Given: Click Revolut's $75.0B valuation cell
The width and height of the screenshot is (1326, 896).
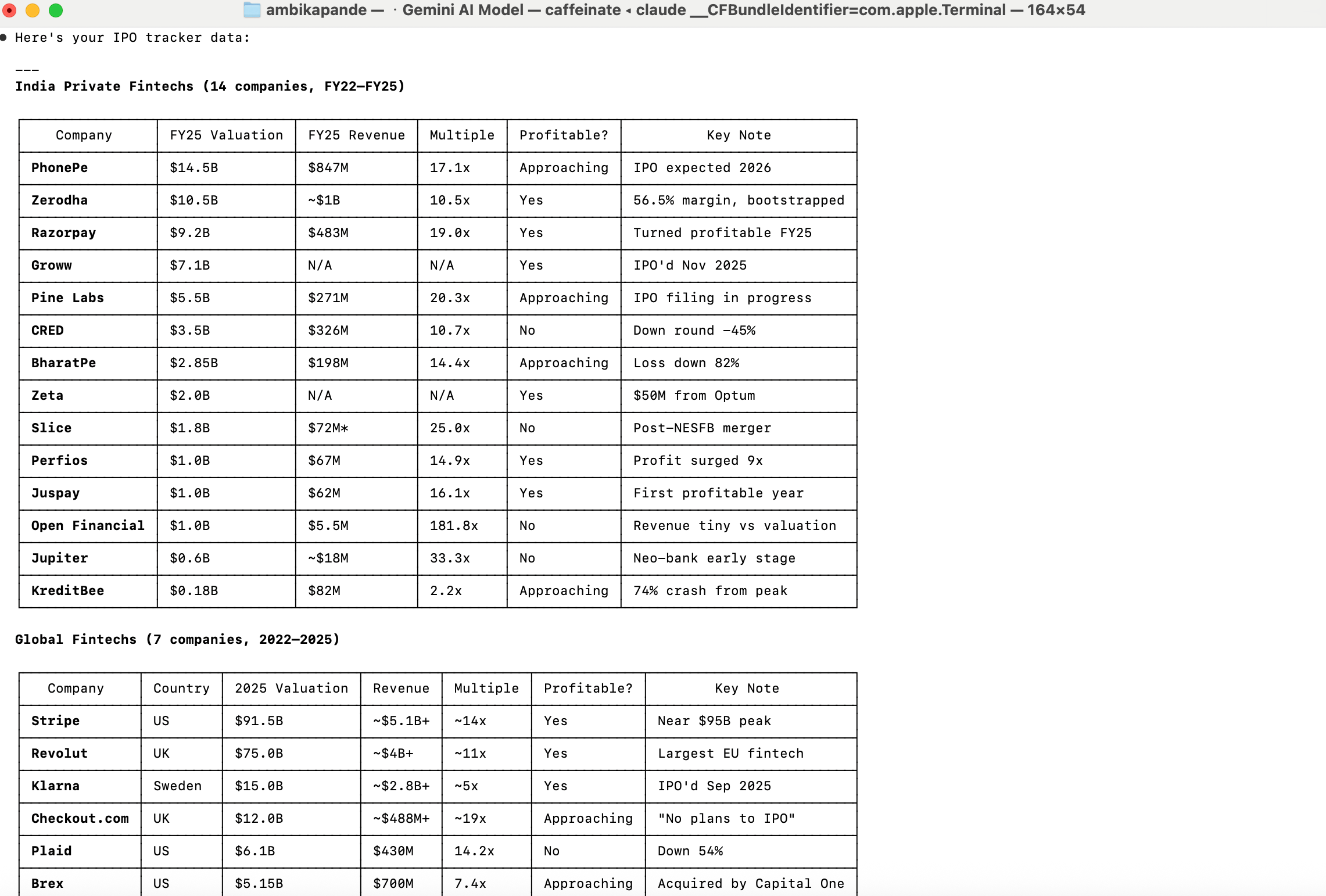Looking at the screenshot, I should pos(259,754).
